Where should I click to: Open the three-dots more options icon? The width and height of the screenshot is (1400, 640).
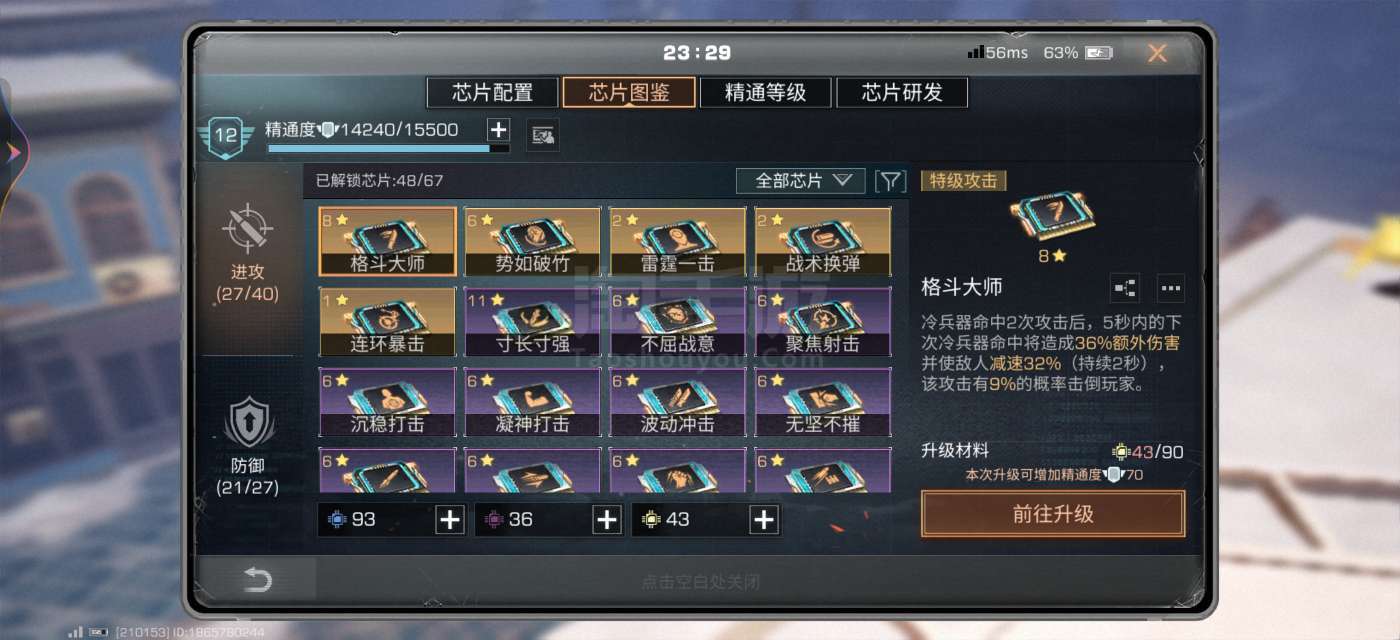click(1171, 288)
